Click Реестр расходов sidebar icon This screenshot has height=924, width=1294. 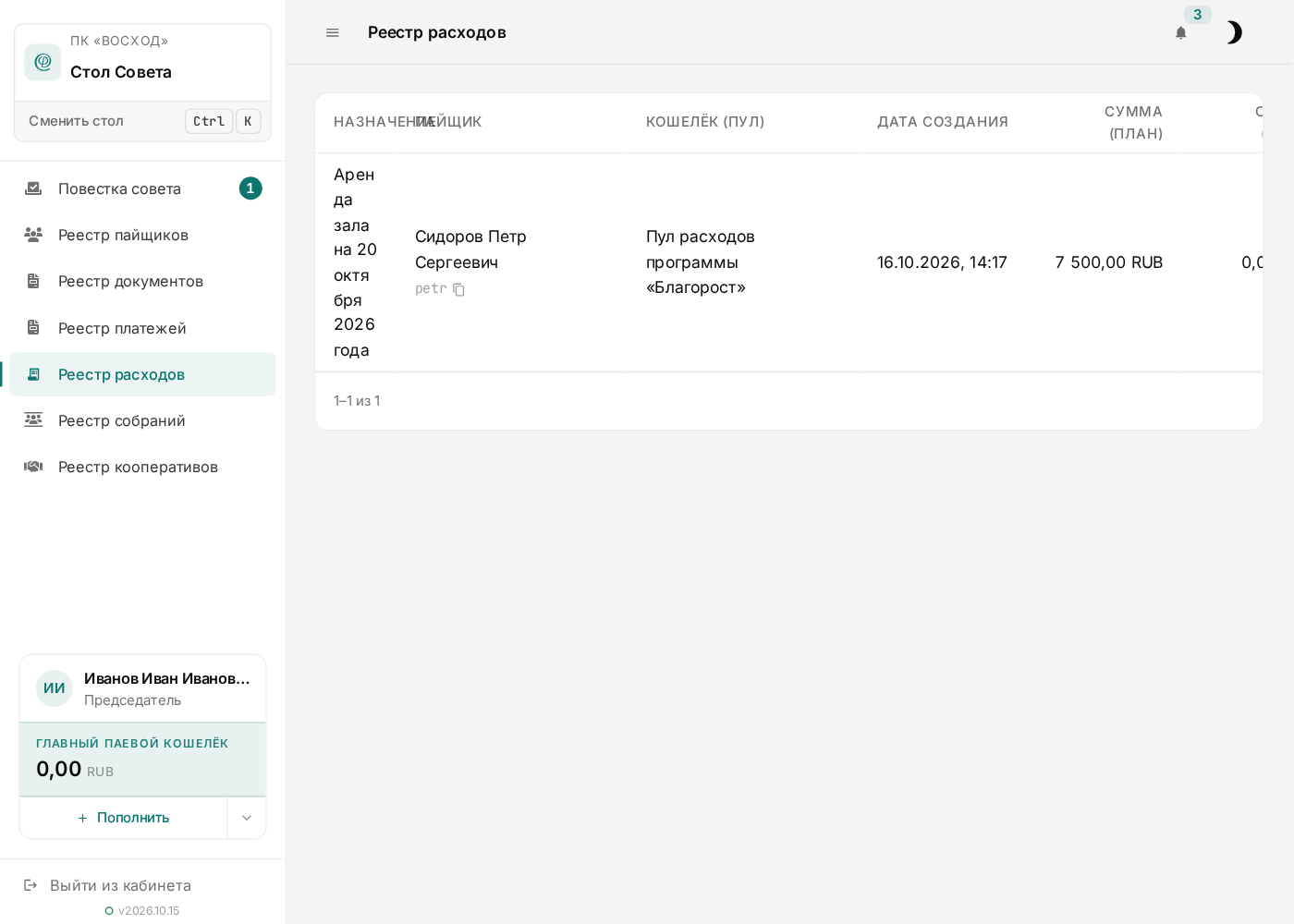[x=33, y=374]
